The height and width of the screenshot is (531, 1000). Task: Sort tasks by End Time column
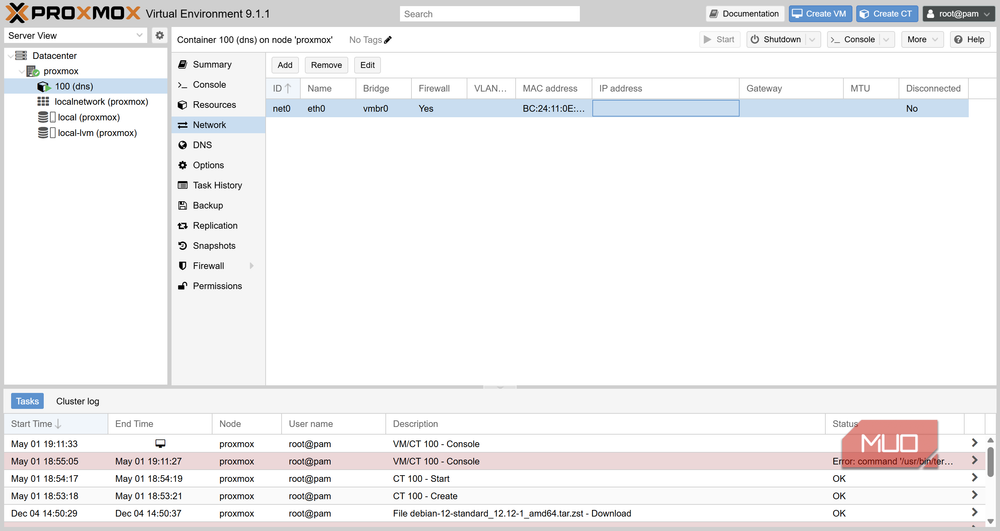[160, 424]
